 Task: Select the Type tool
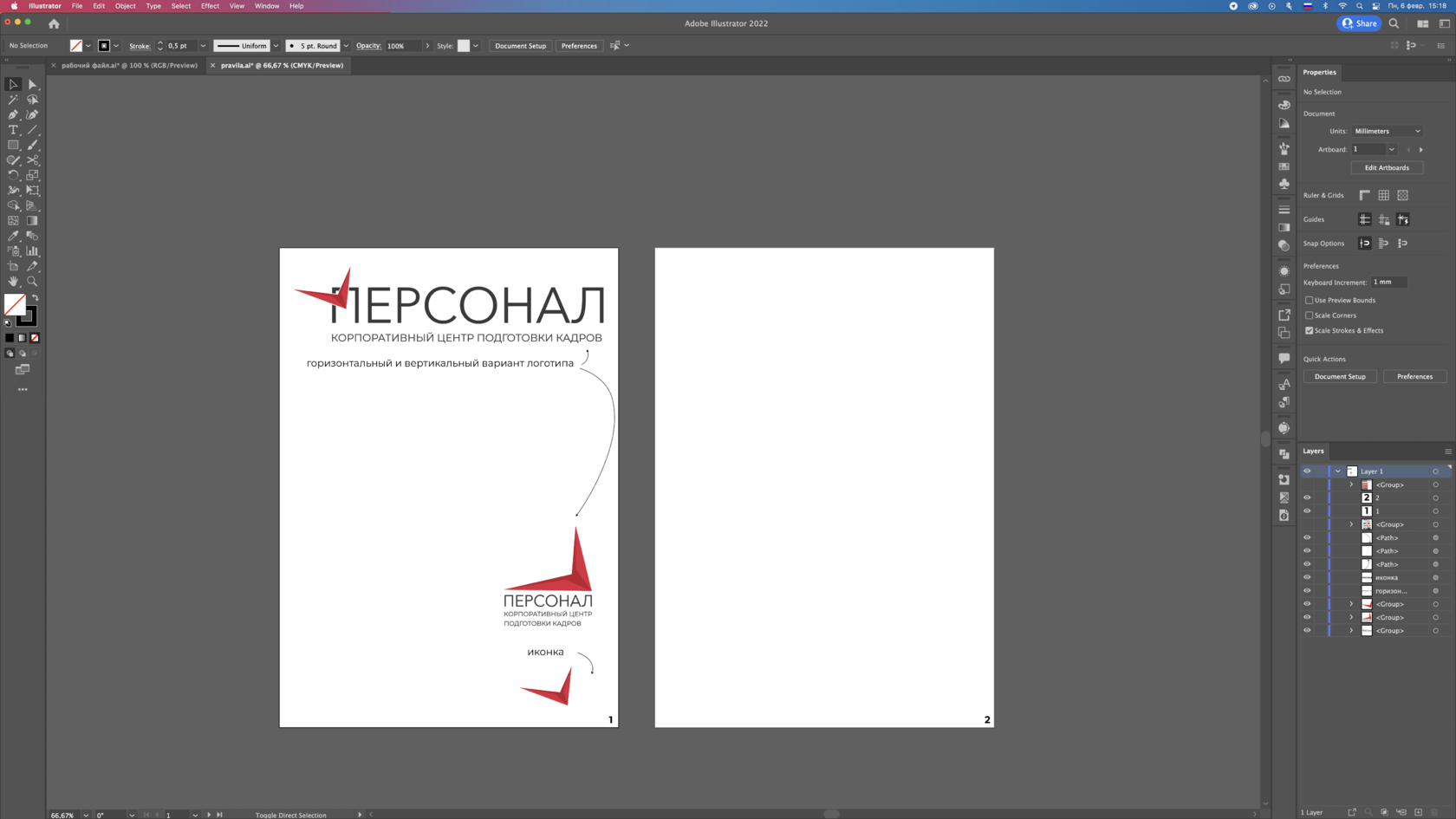pyautogui.click(x=13, y=130)
